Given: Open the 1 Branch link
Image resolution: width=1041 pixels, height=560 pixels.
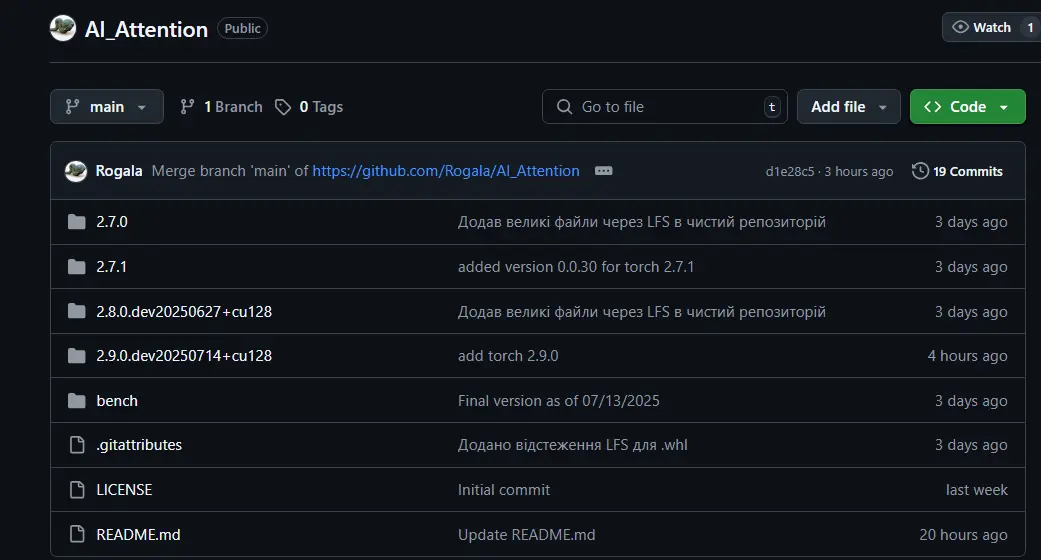Looking at the screenshot, I should coord(221,106).
